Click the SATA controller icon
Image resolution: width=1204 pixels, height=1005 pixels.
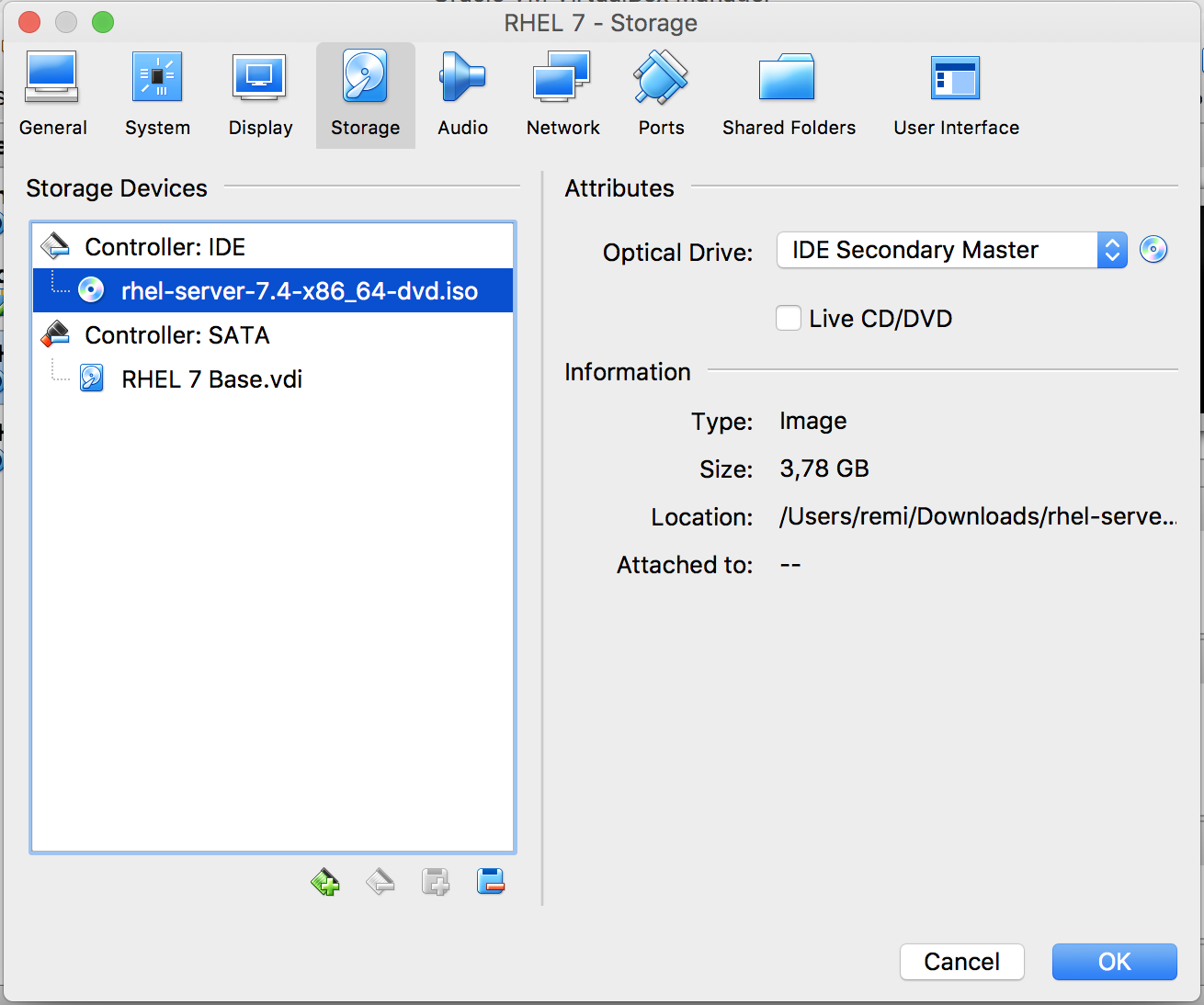[x=55, y=334]
